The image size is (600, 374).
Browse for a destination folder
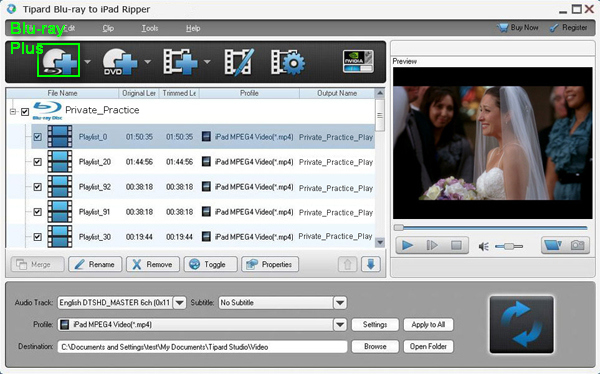[x=375, y=346]
